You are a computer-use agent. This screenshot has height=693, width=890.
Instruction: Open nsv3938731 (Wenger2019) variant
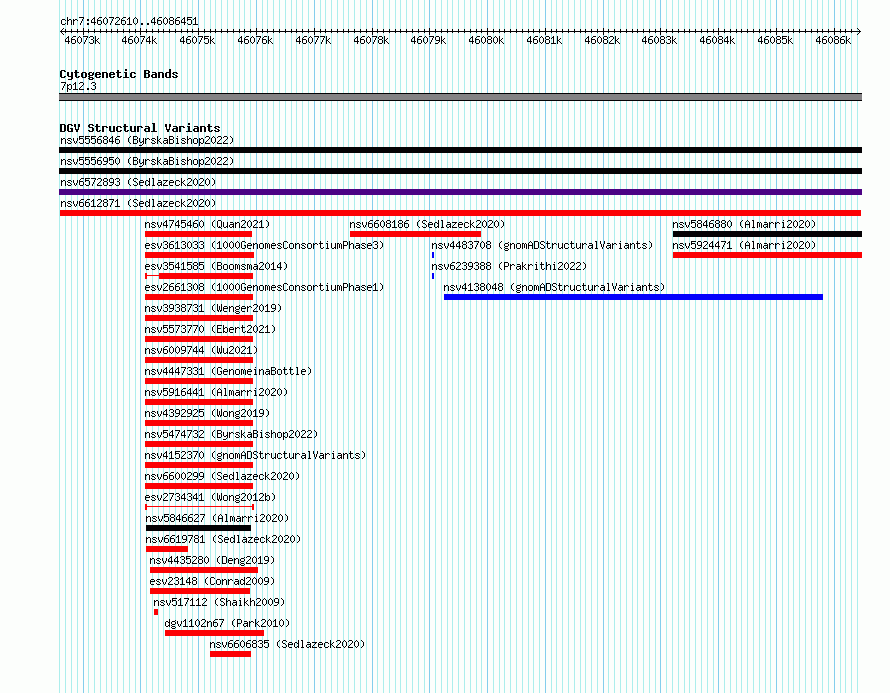(x=213, y=308)
